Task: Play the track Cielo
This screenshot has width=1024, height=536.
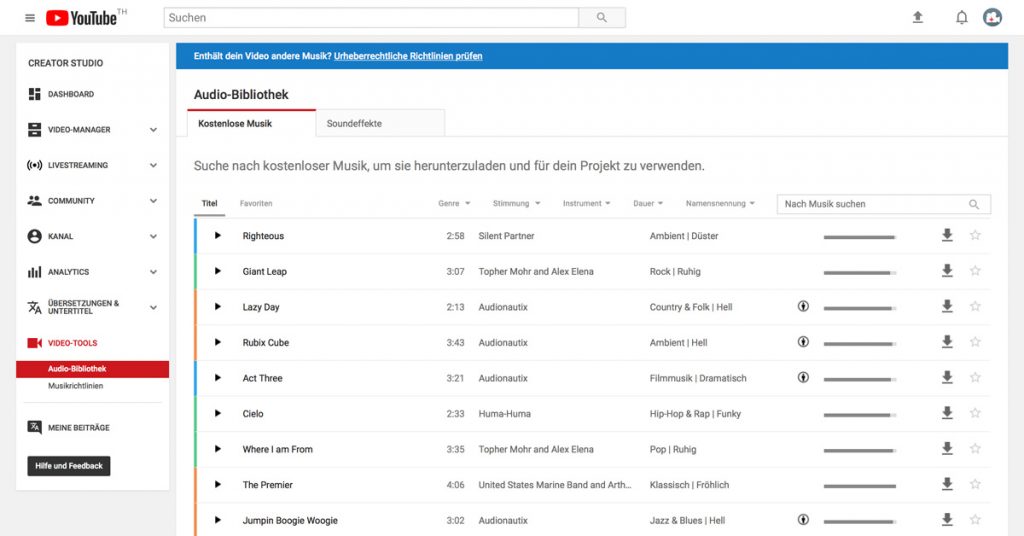Action: (217, 413)
